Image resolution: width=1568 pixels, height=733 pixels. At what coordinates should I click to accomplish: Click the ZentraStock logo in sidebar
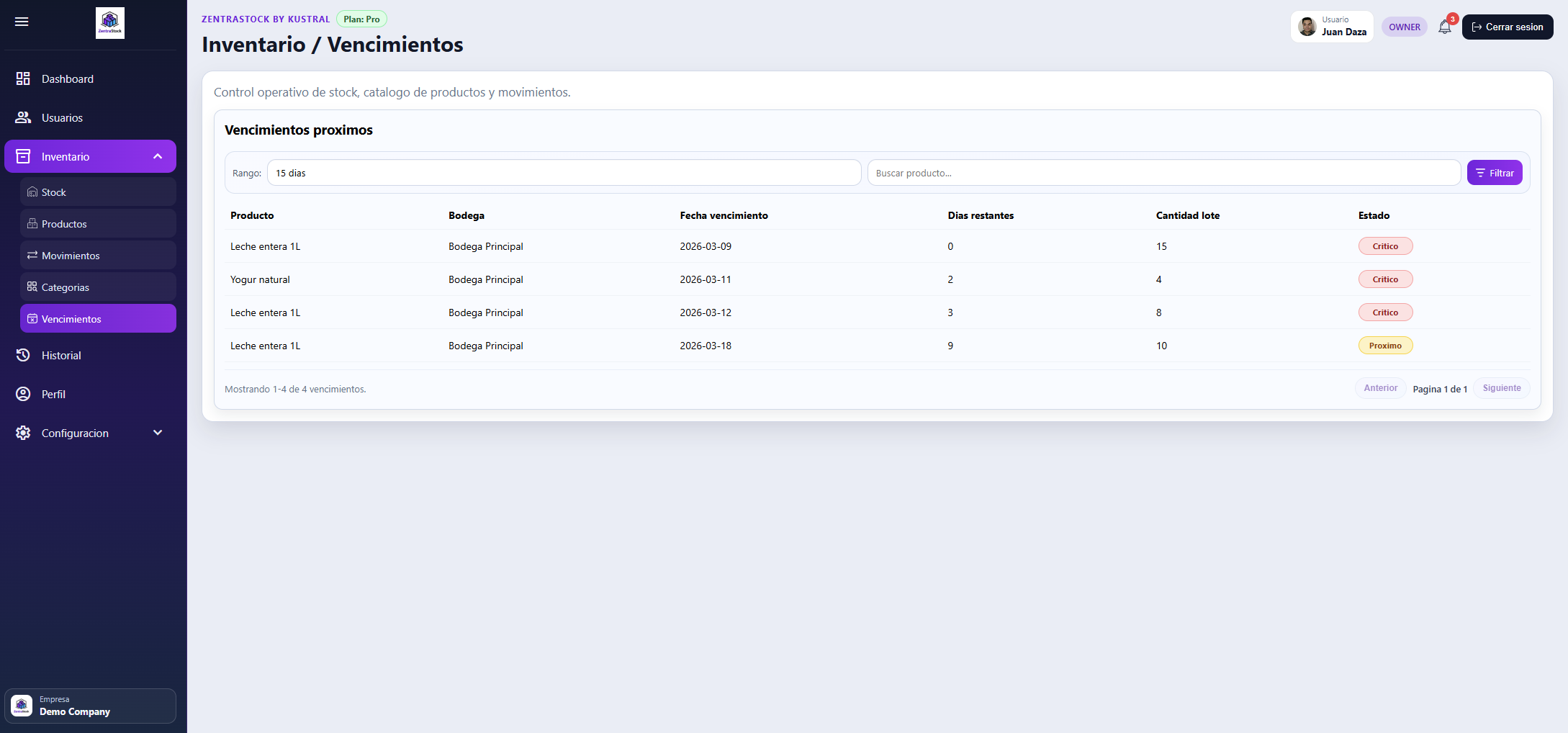pyautogui.click(x=110, y=23)
